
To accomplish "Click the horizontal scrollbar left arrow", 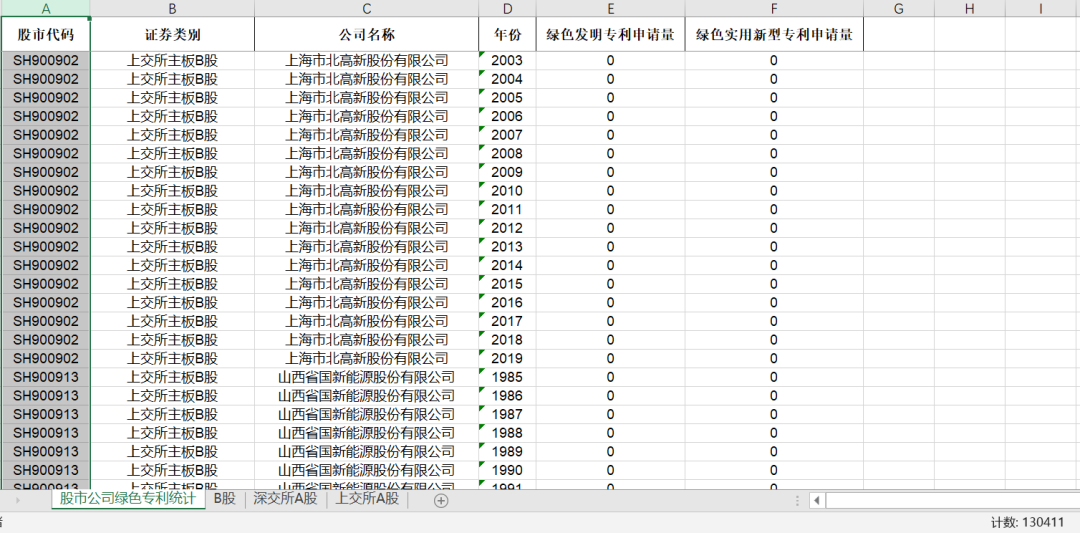I will point(817,501).
